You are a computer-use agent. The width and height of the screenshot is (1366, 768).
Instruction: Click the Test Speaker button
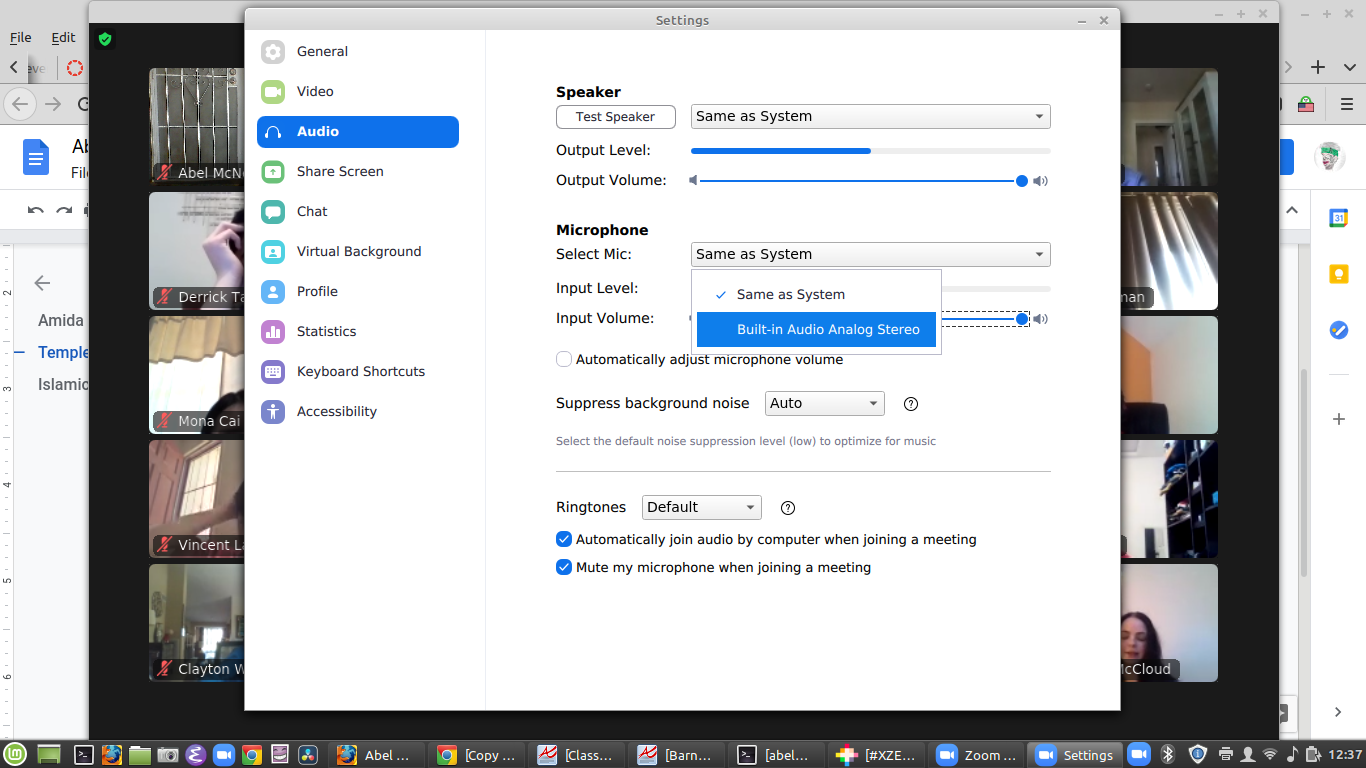[x=616, y=117]
